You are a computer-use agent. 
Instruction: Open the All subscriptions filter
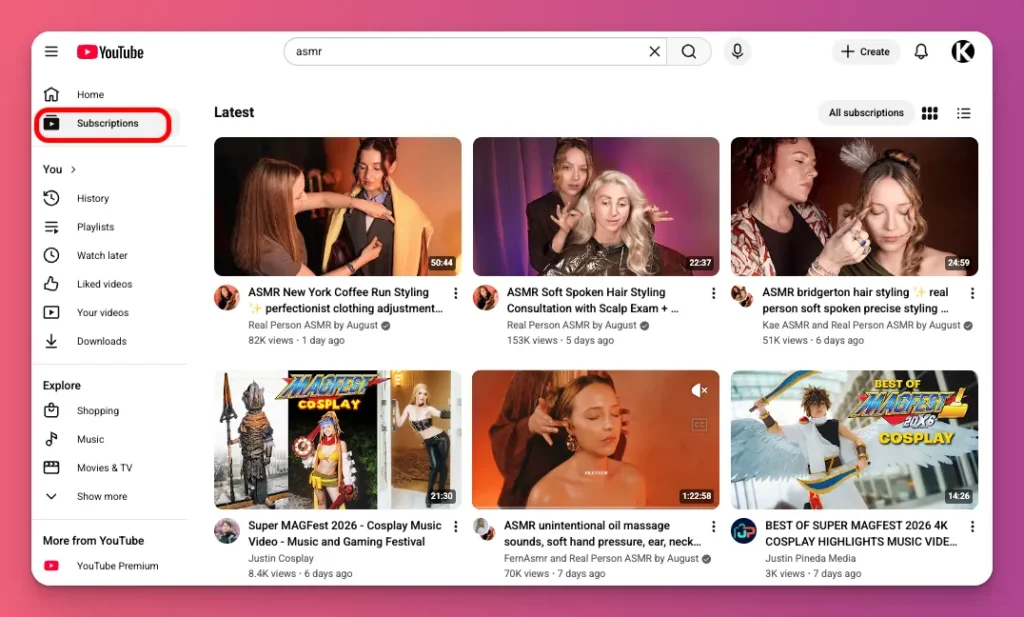pyautogui.click(x=865, y=113)
